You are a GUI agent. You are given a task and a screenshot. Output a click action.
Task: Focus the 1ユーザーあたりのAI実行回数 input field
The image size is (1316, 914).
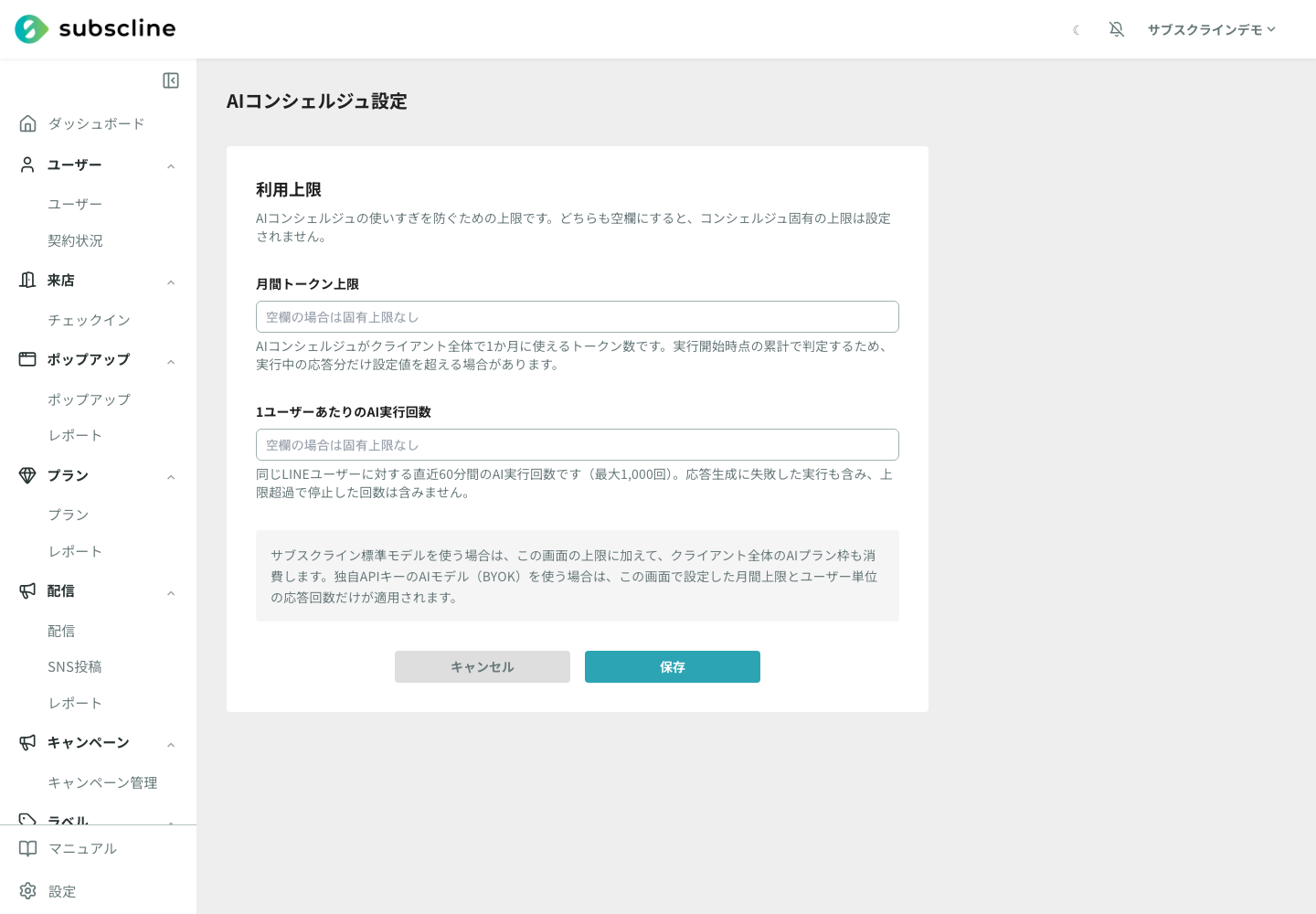point(578,444)
